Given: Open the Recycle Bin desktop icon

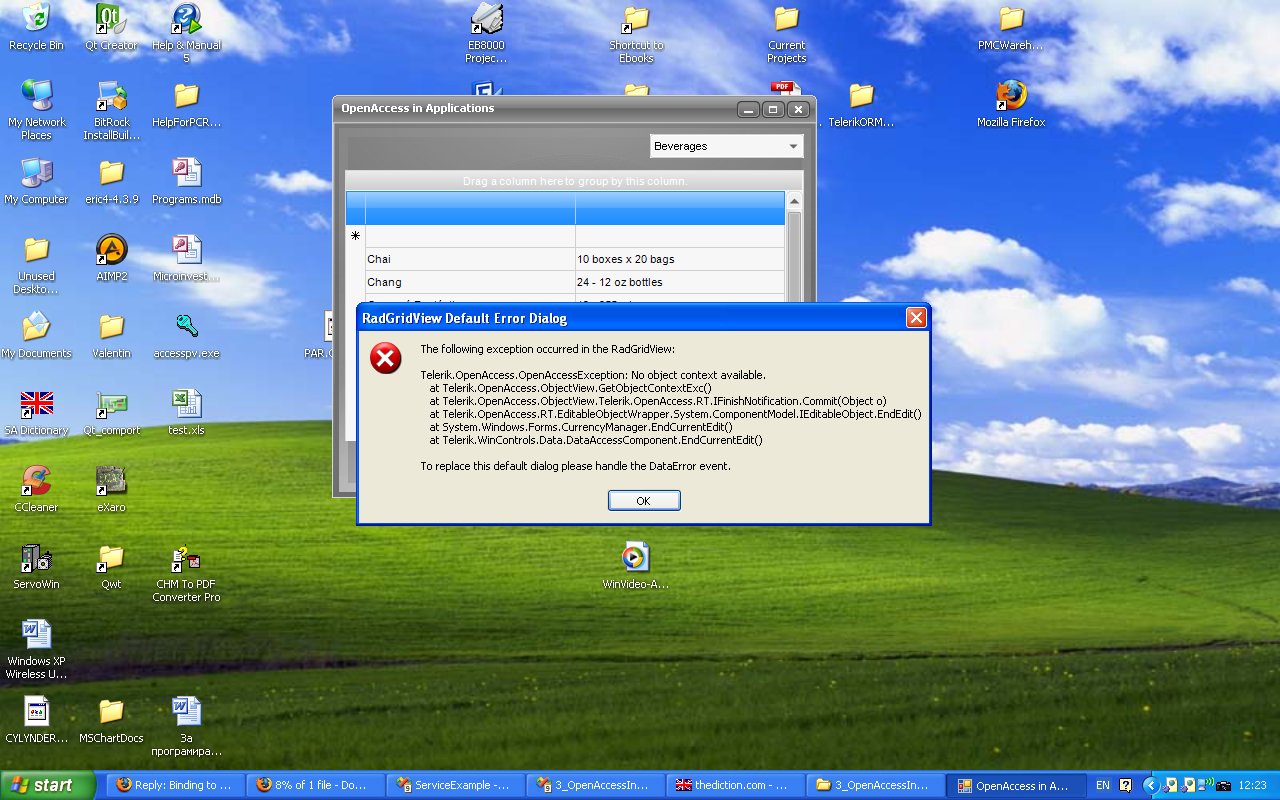Looking at the screenshot, I should tap(36, 27).
